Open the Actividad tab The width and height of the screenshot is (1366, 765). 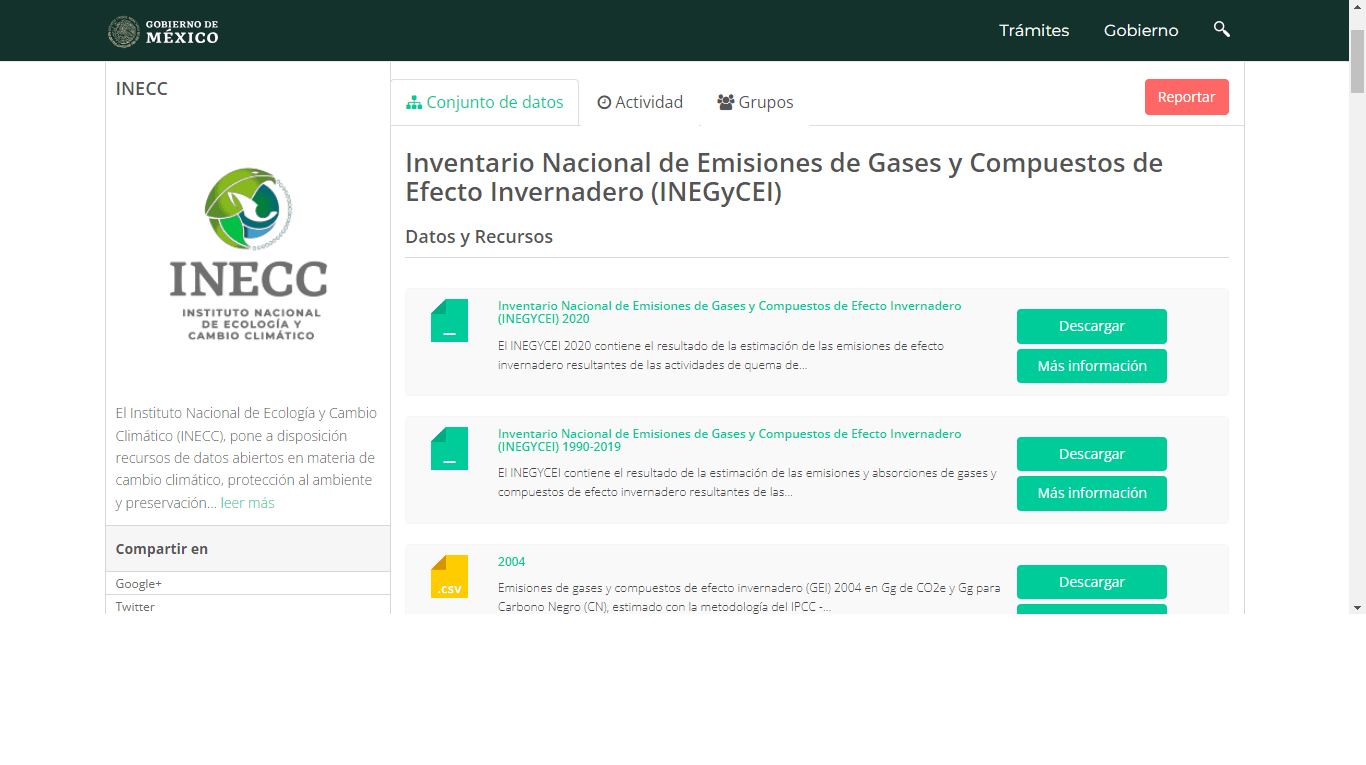[x=640, y=102]
